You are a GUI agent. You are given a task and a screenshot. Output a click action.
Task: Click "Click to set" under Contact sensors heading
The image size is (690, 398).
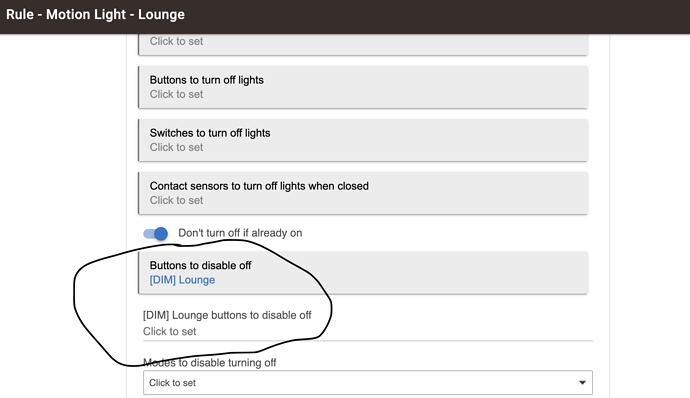point(176,200)
